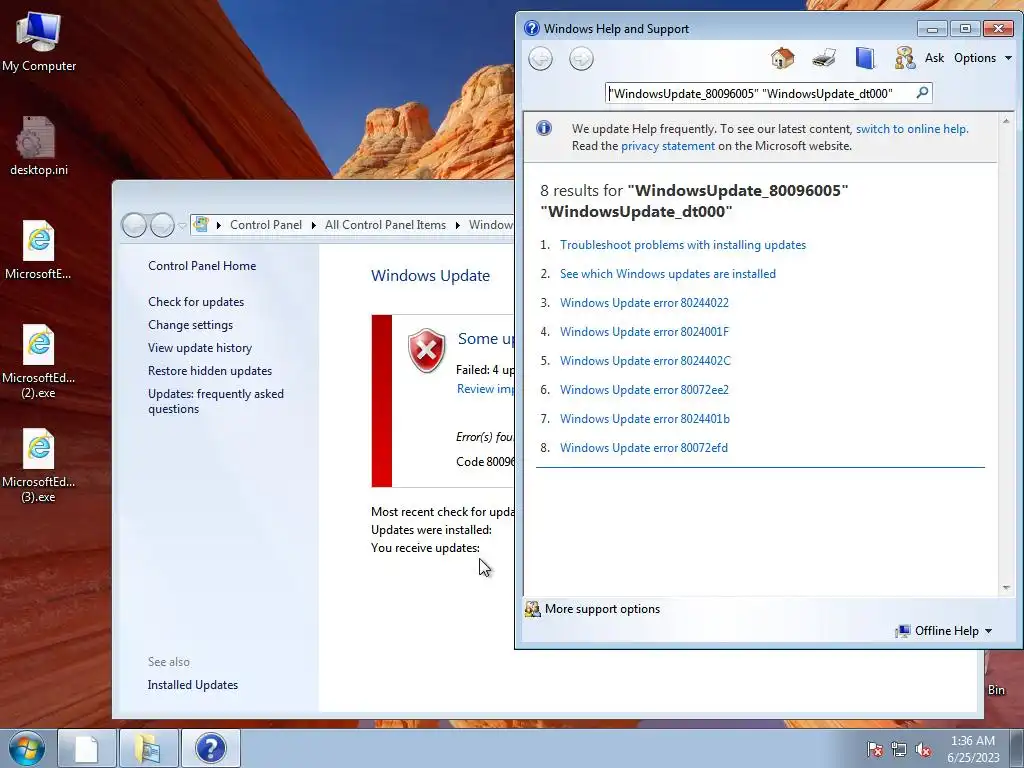Open Windows Update error 80244022 result
The width and height of the screenshot is (1024, 768).
click(x=644, y=302)
